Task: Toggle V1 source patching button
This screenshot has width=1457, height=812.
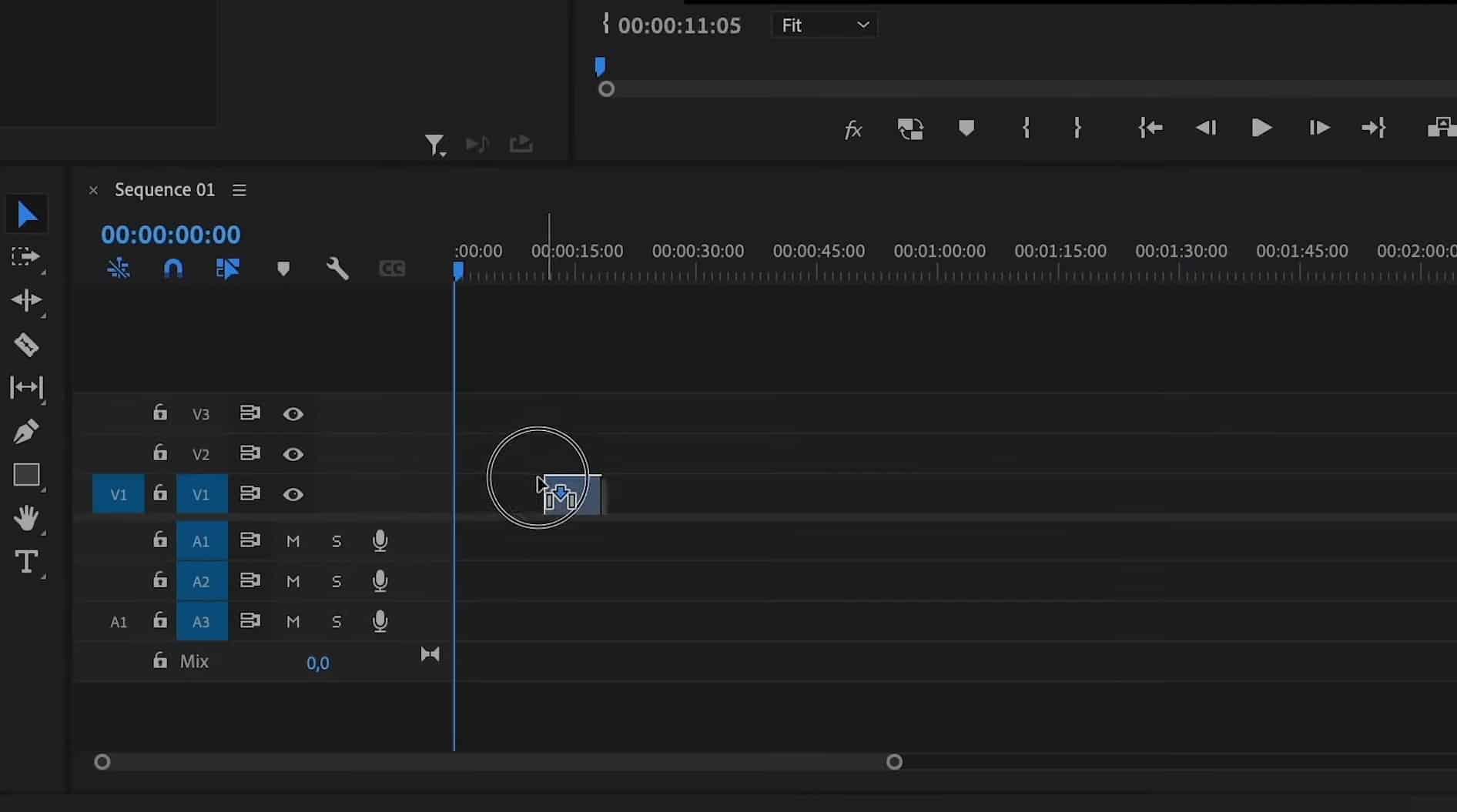Action: [x=119, y=494]
